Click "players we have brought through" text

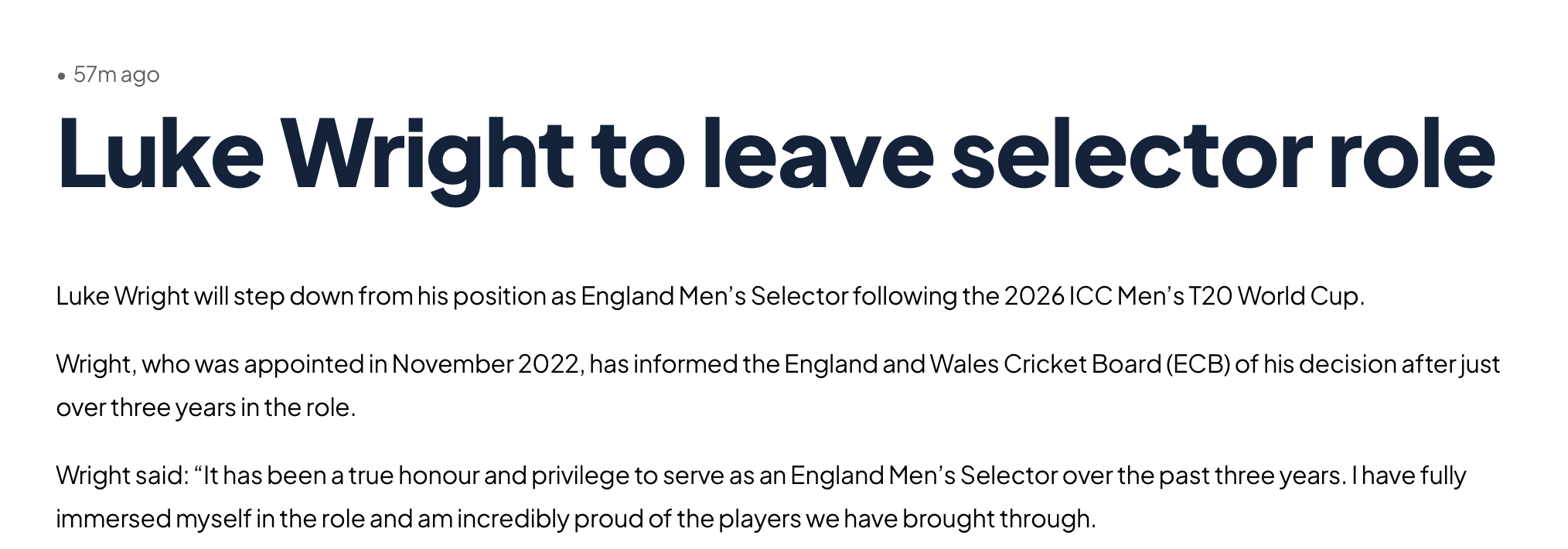coord(906,519)
